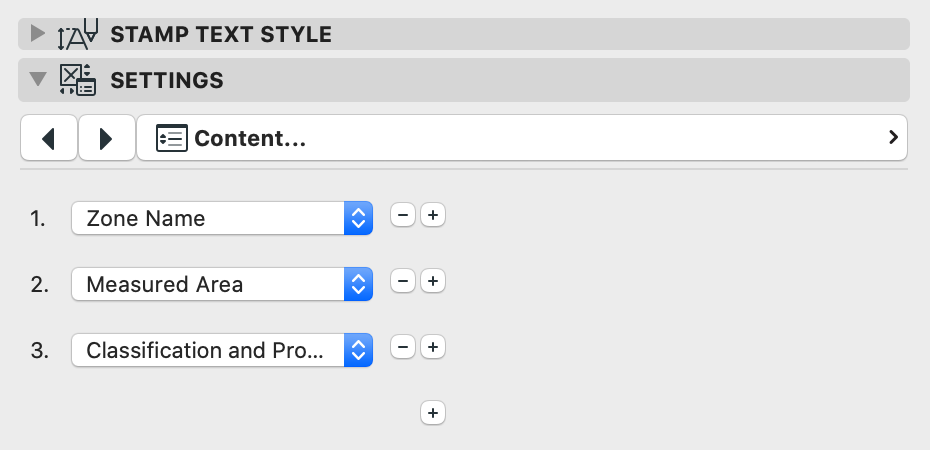Click the Stamp Text Style header label
This screenshot has width=930, height=450.
[220, 34]
